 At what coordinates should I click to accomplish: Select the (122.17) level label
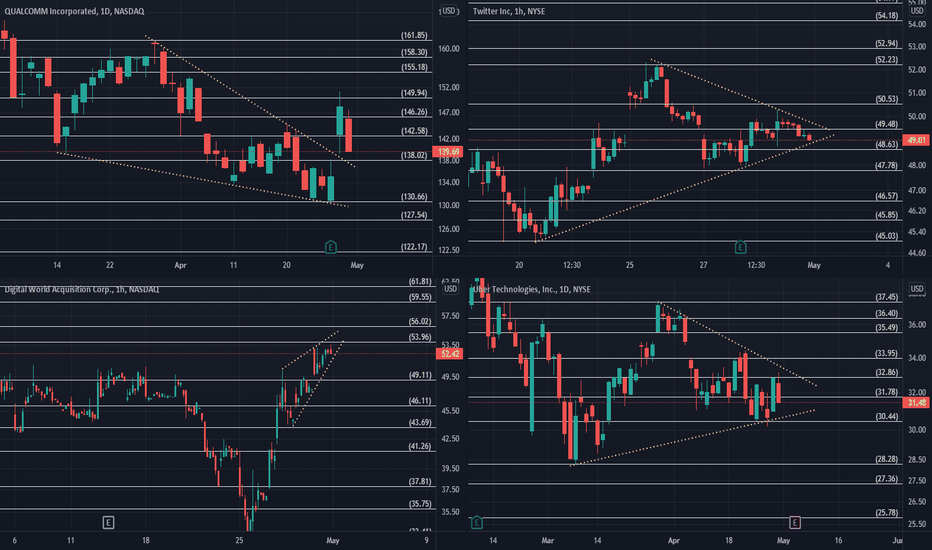(414, 247)
